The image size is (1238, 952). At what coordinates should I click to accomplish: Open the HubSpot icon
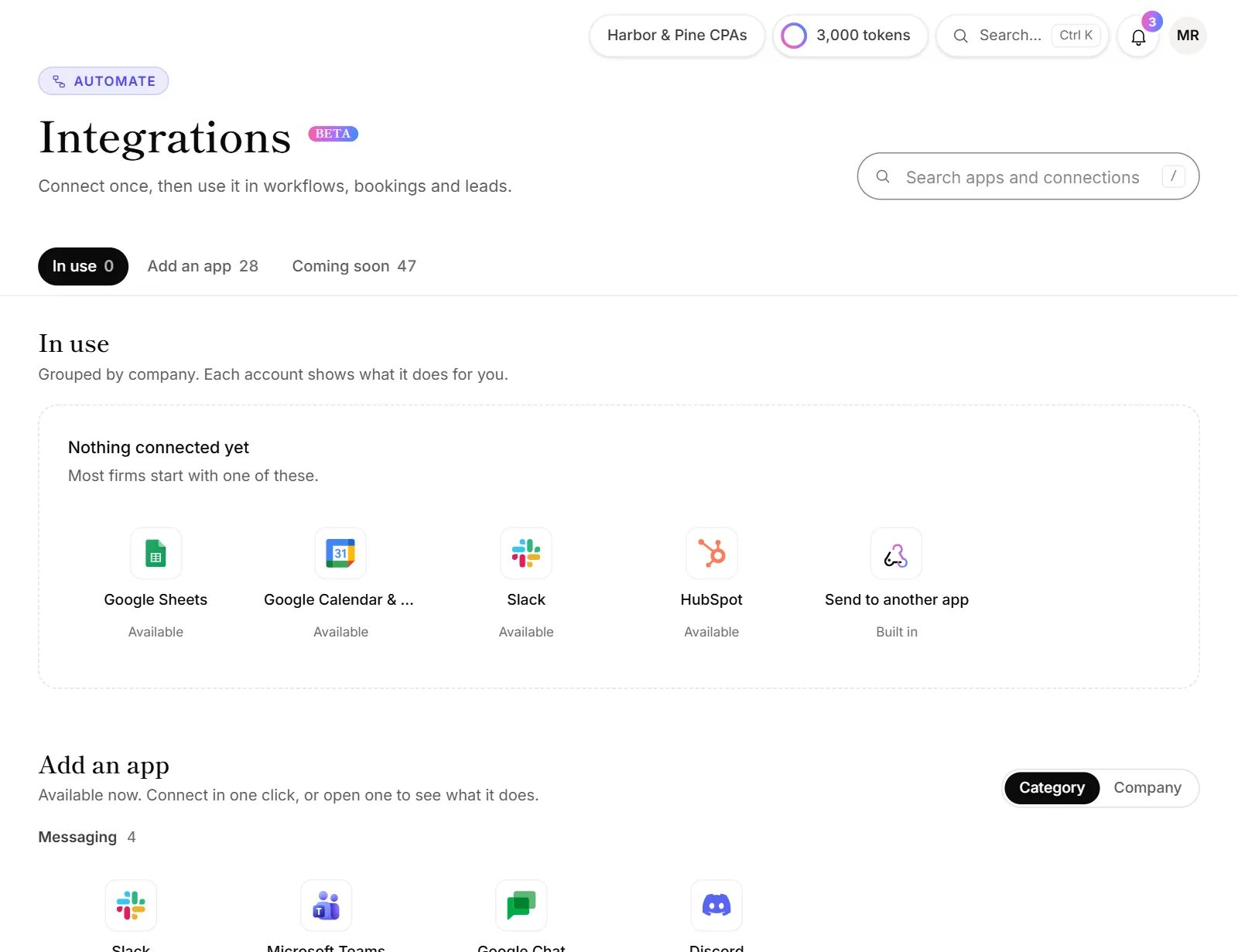click(712, 553)
